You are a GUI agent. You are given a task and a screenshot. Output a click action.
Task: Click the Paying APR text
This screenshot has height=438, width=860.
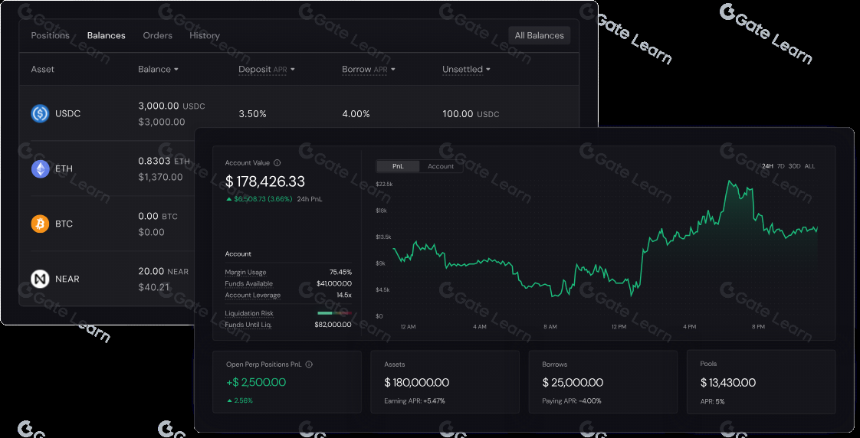(x=572, y=401)
